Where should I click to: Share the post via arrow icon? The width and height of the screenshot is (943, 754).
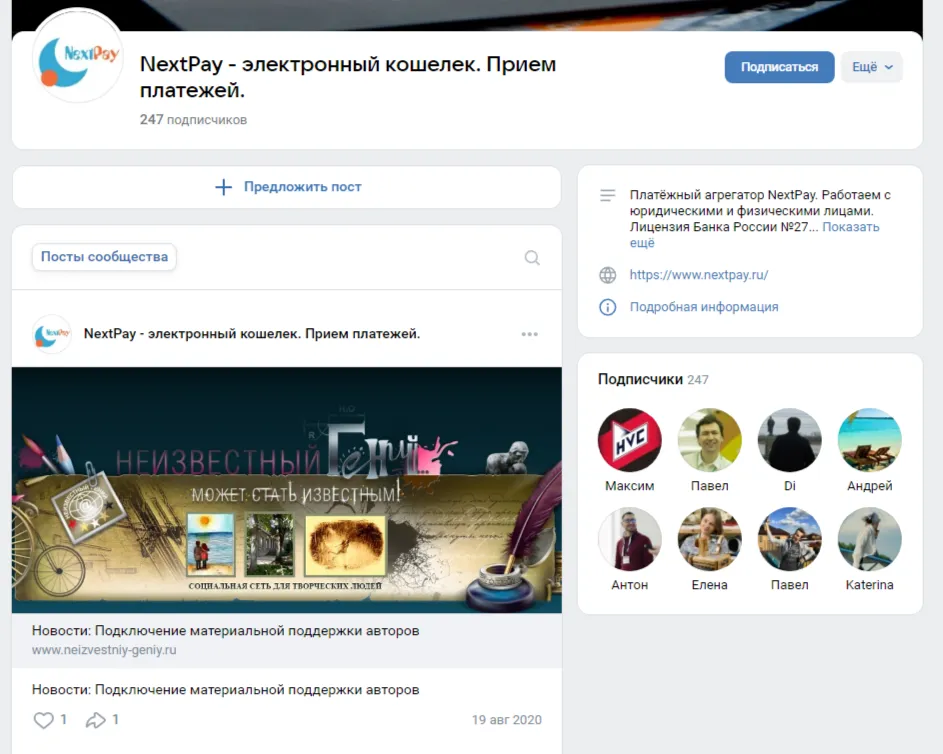pos(96,720)
